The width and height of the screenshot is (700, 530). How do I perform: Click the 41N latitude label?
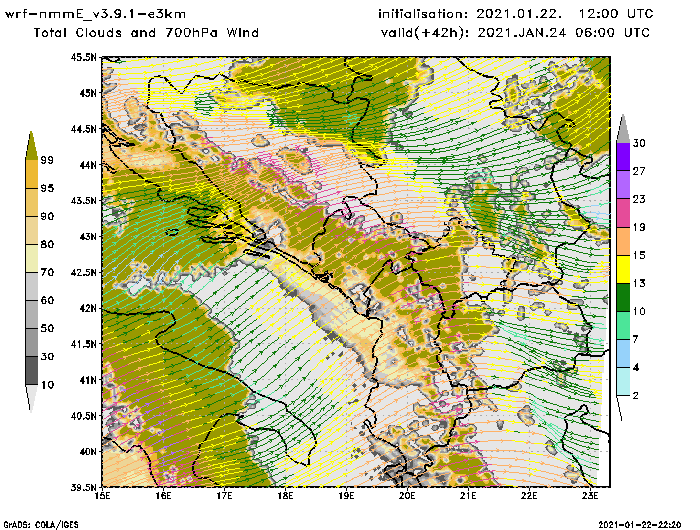click(88, 380)
